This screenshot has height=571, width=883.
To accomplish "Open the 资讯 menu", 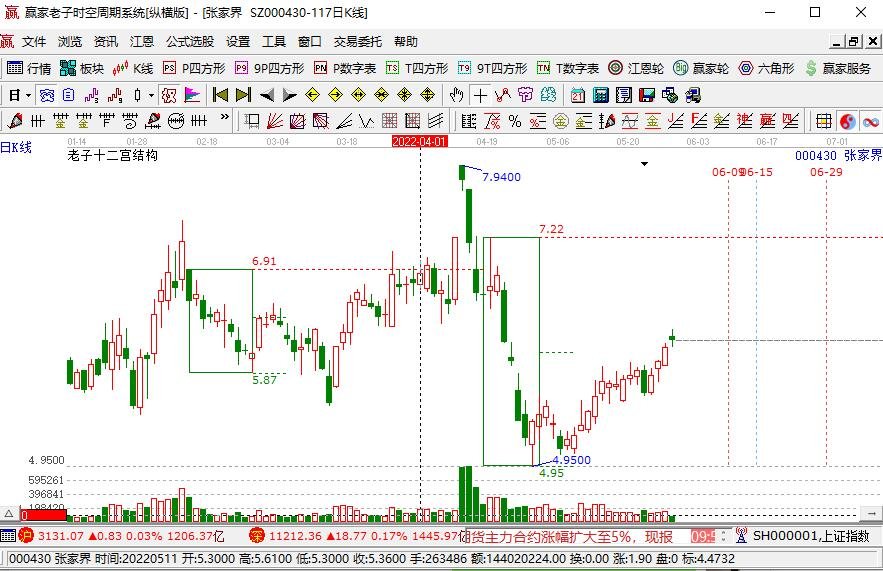I will [x=106, y=42].
